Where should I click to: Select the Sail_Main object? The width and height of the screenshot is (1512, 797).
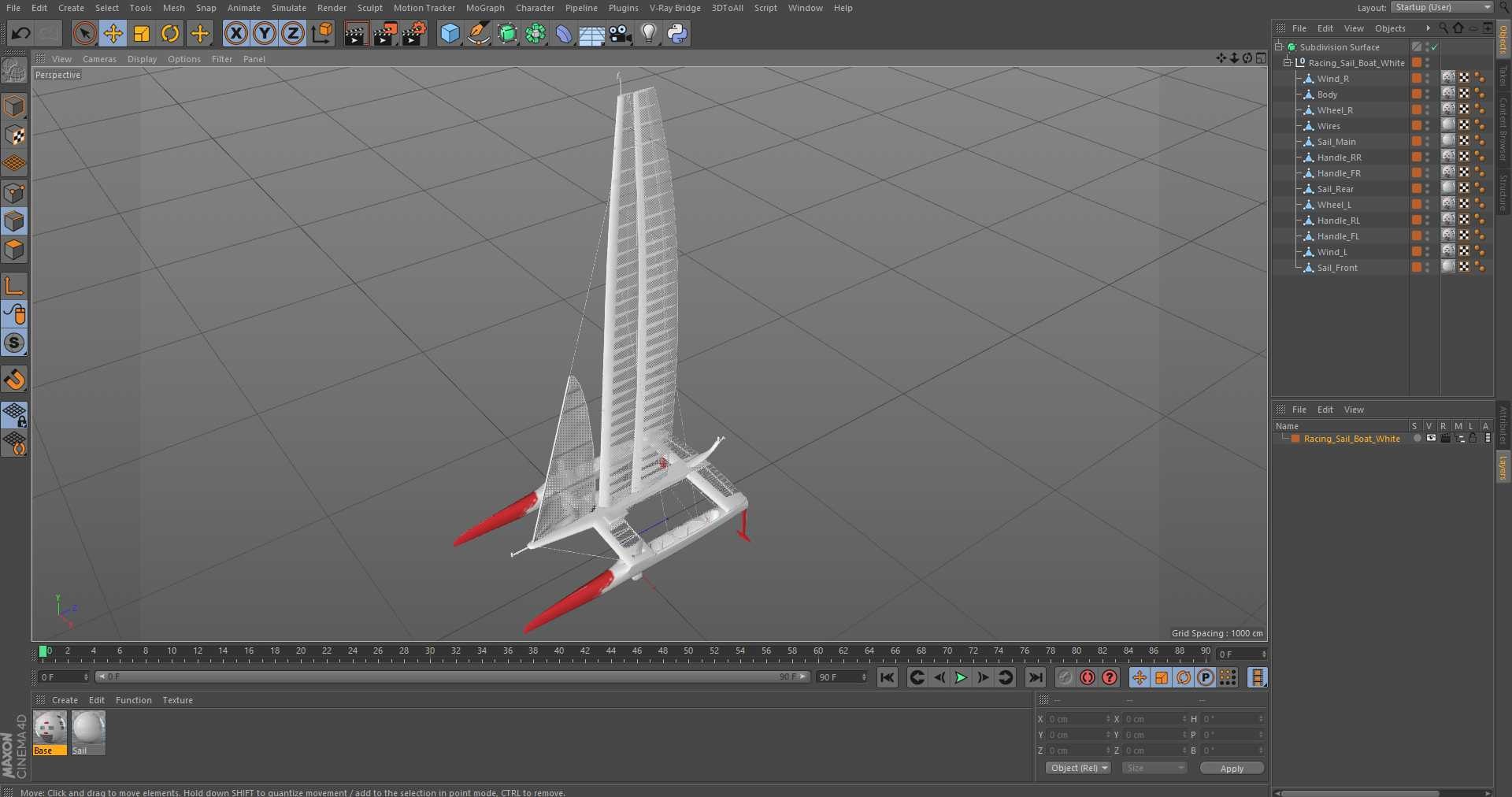point(1336,142)
